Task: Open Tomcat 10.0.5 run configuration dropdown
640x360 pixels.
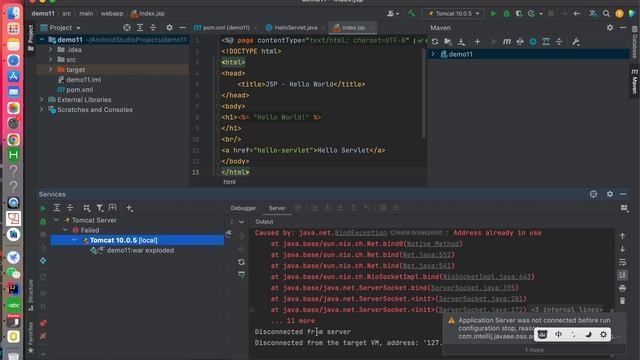Action: [x=453, y=13]
